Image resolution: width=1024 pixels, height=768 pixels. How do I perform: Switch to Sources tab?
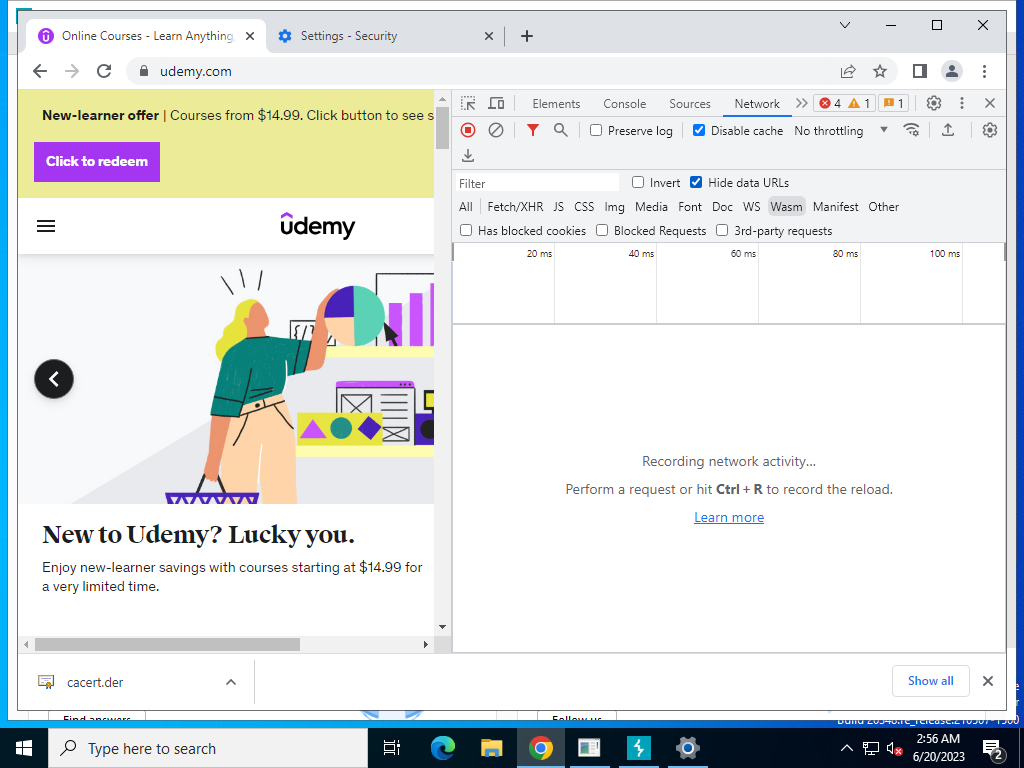(690, 103)
